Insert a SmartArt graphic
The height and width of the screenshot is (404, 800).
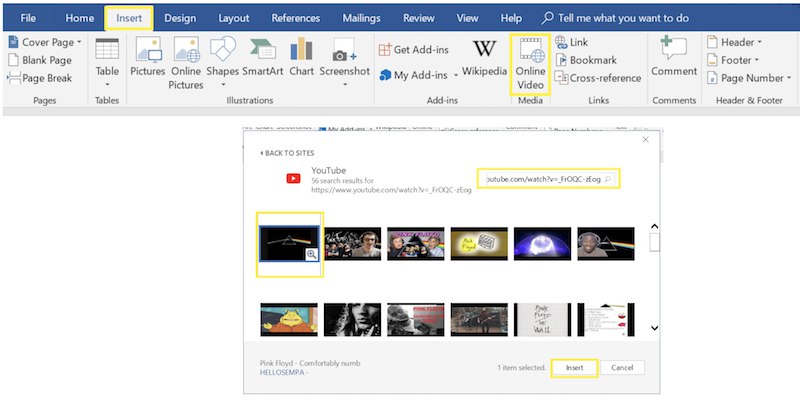[263, 57]
